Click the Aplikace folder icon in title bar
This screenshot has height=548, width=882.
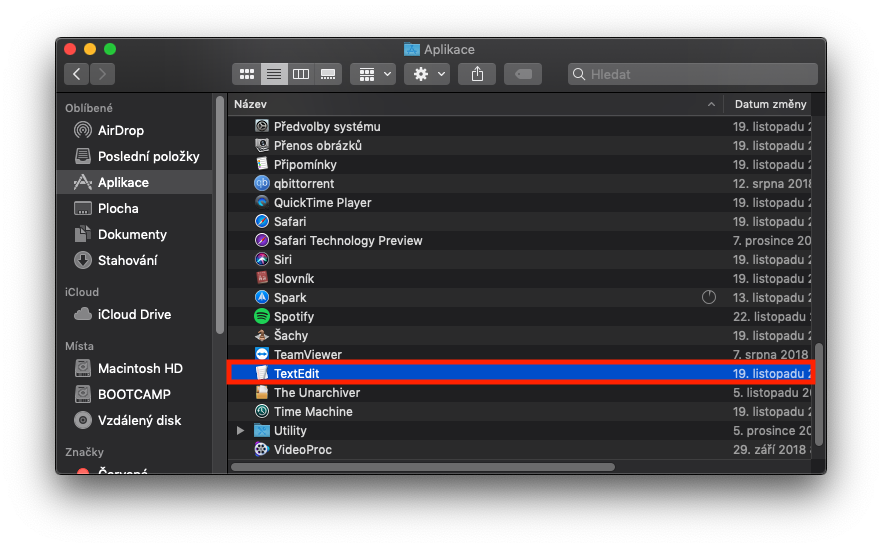point(412,50)
